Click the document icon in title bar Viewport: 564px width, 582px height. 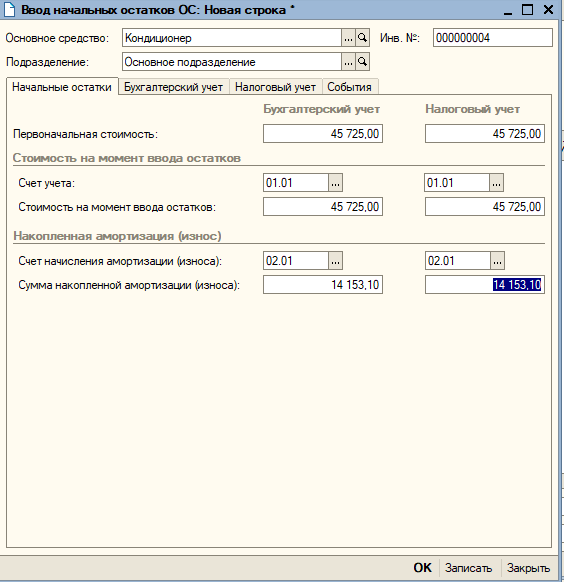[9, 10]
